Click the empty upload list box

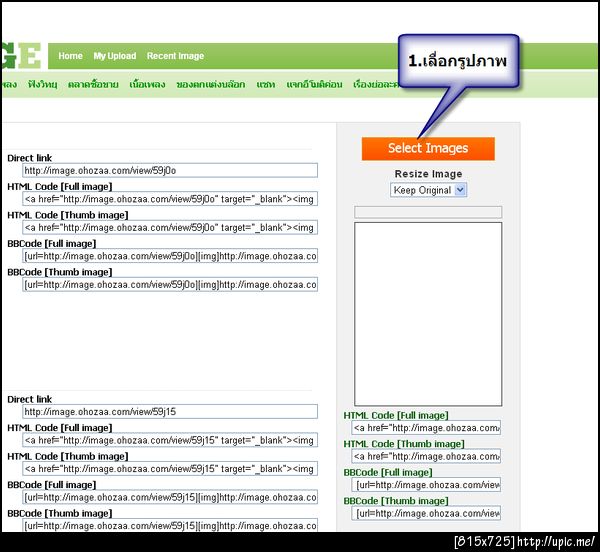coord(428,314)
